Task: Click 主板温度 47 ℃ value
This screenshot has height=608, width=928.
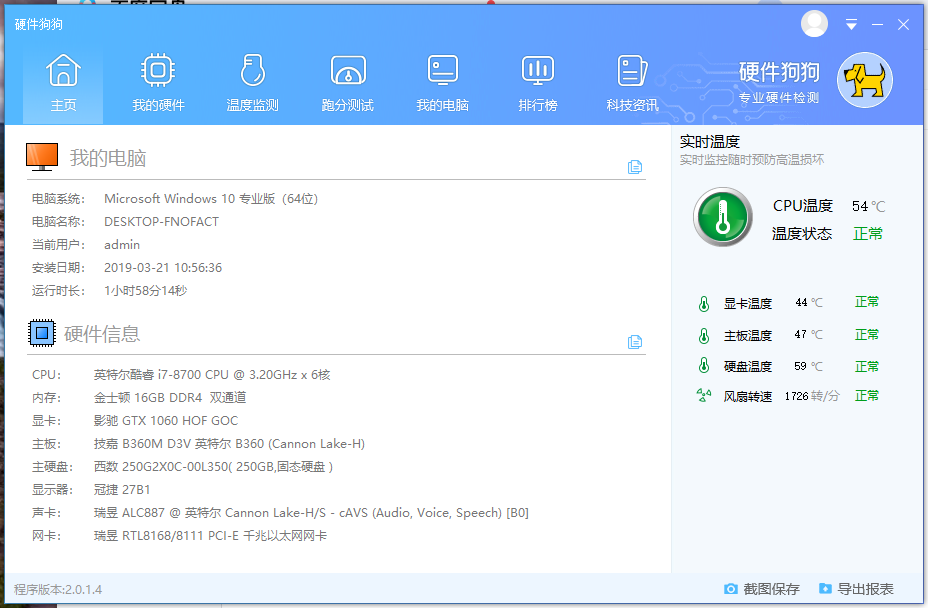Action: 808,334
